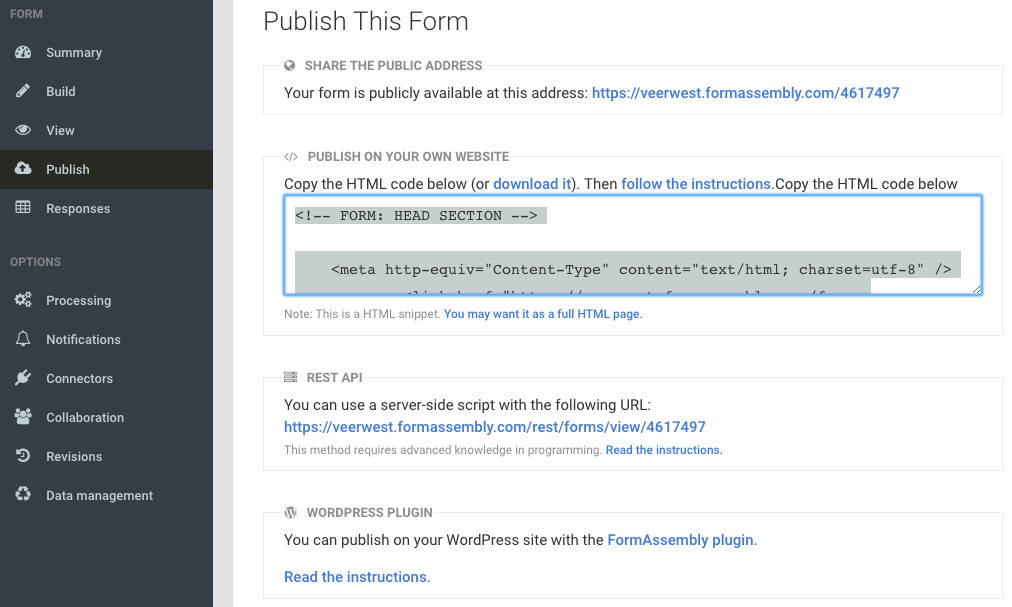This screenshot has width=1012, height=607.
Task: Click the Notifications bell icon
Action: click(23, 339)
